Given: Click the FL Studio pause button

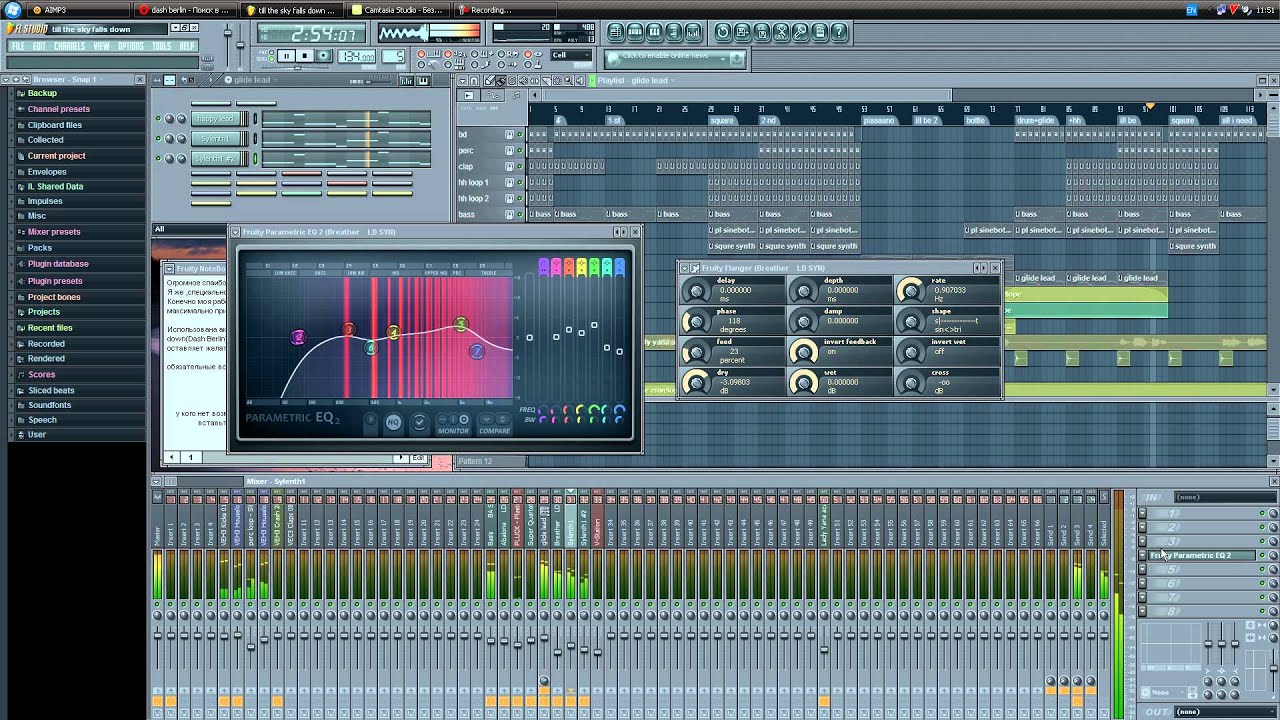Looking at the screenshot, I should tap(286, 56).
